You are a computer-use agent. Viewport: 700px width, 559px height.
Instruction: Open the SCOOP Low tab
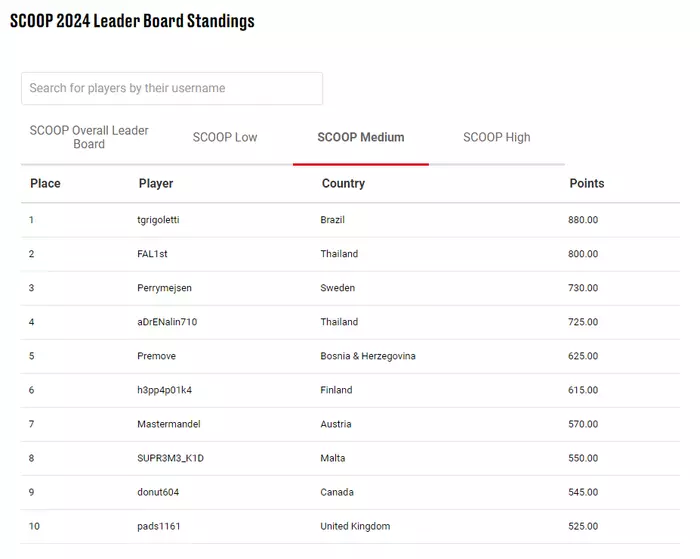pos(225,137)
